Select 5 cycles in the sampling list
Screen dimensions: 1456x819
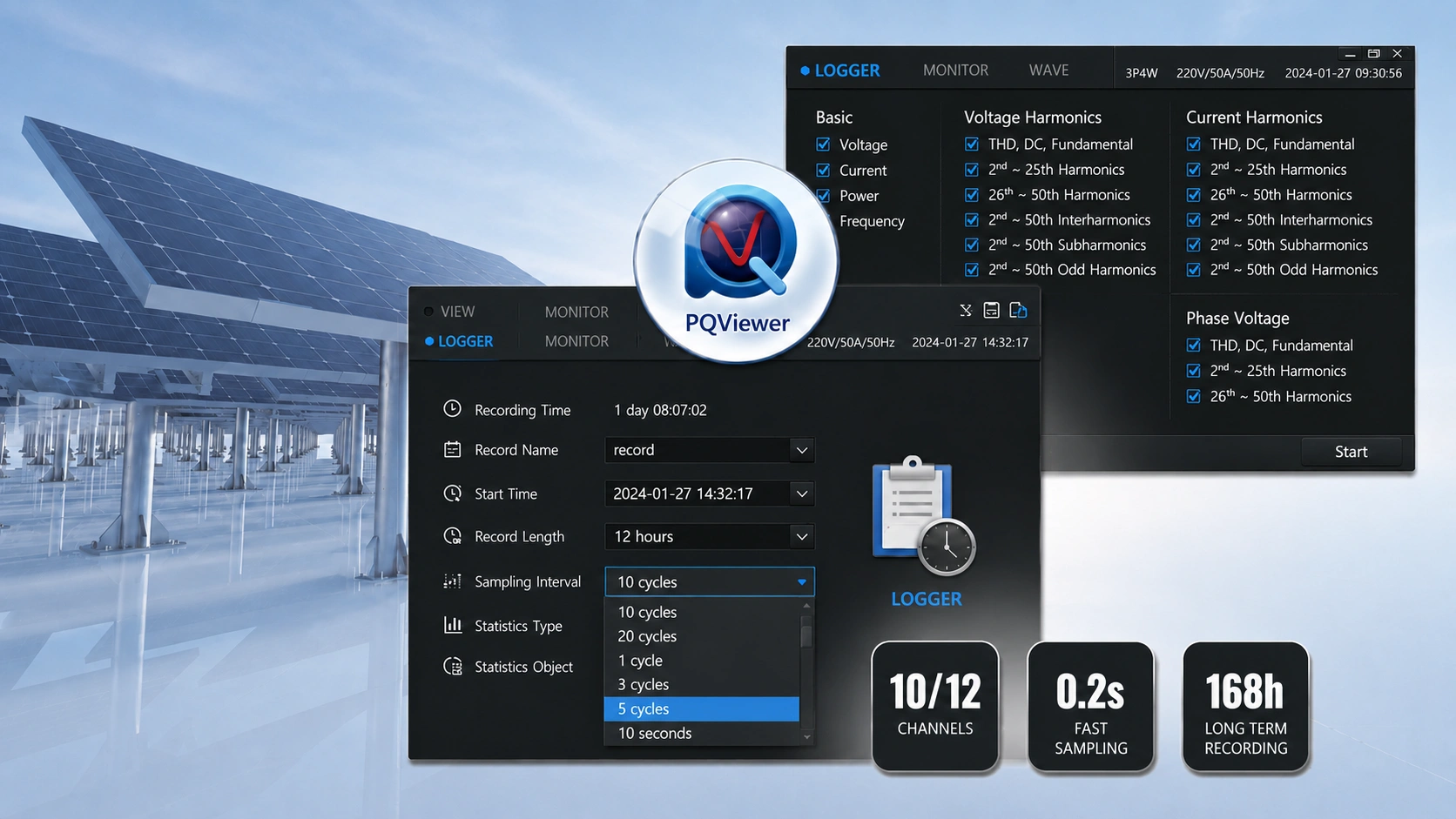click(702, 708)
